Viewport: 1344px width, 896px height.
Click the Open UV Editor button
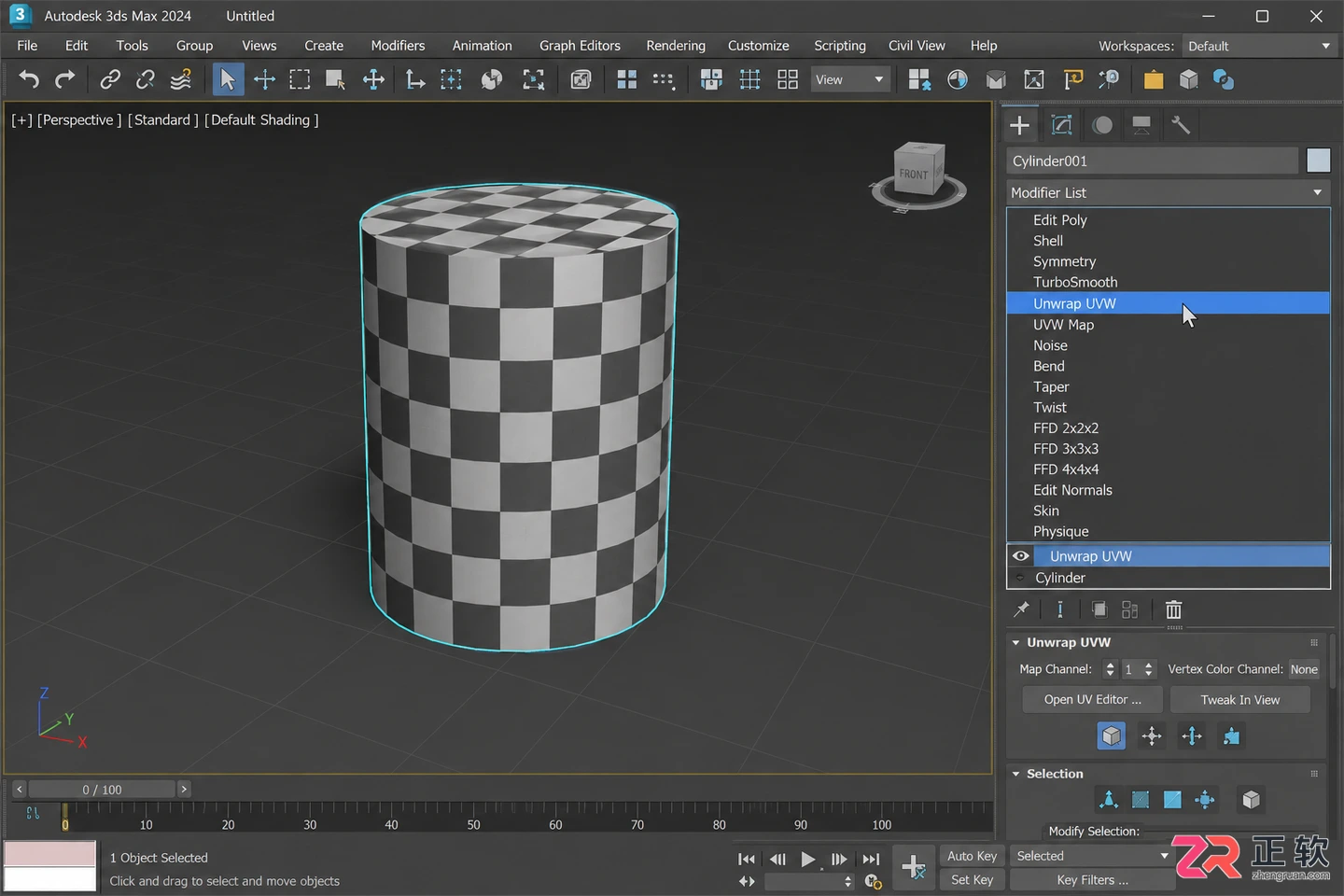point(1092,700)
